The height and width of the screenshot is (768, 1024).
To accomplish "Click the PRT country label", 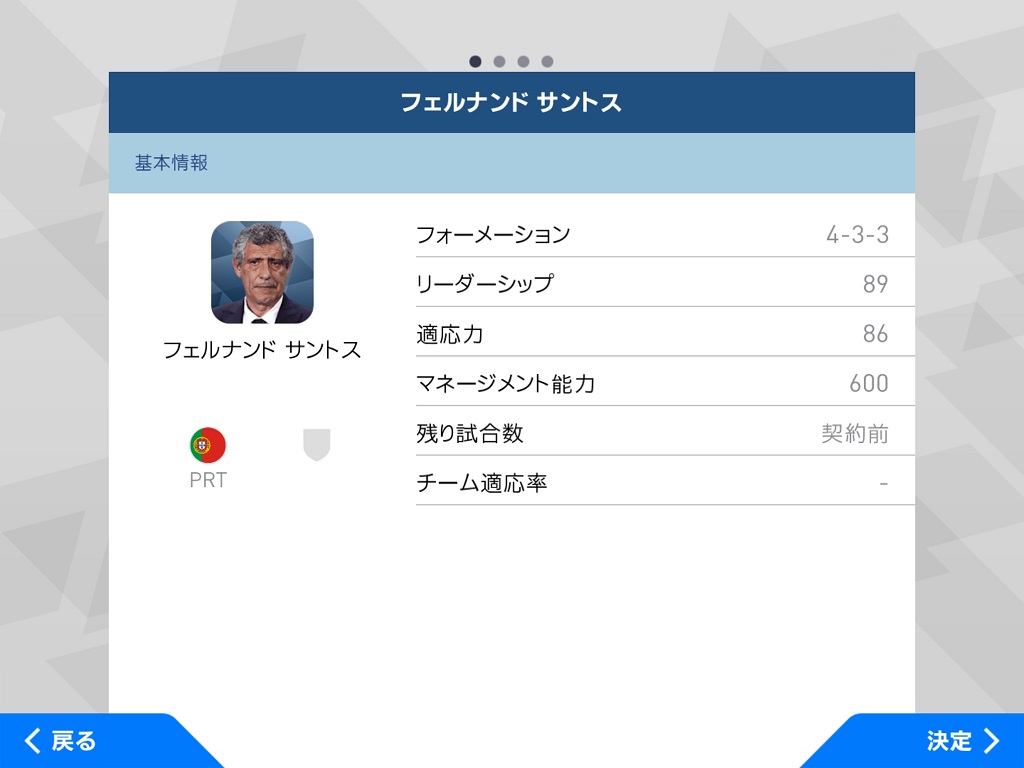I will (208, 480).
